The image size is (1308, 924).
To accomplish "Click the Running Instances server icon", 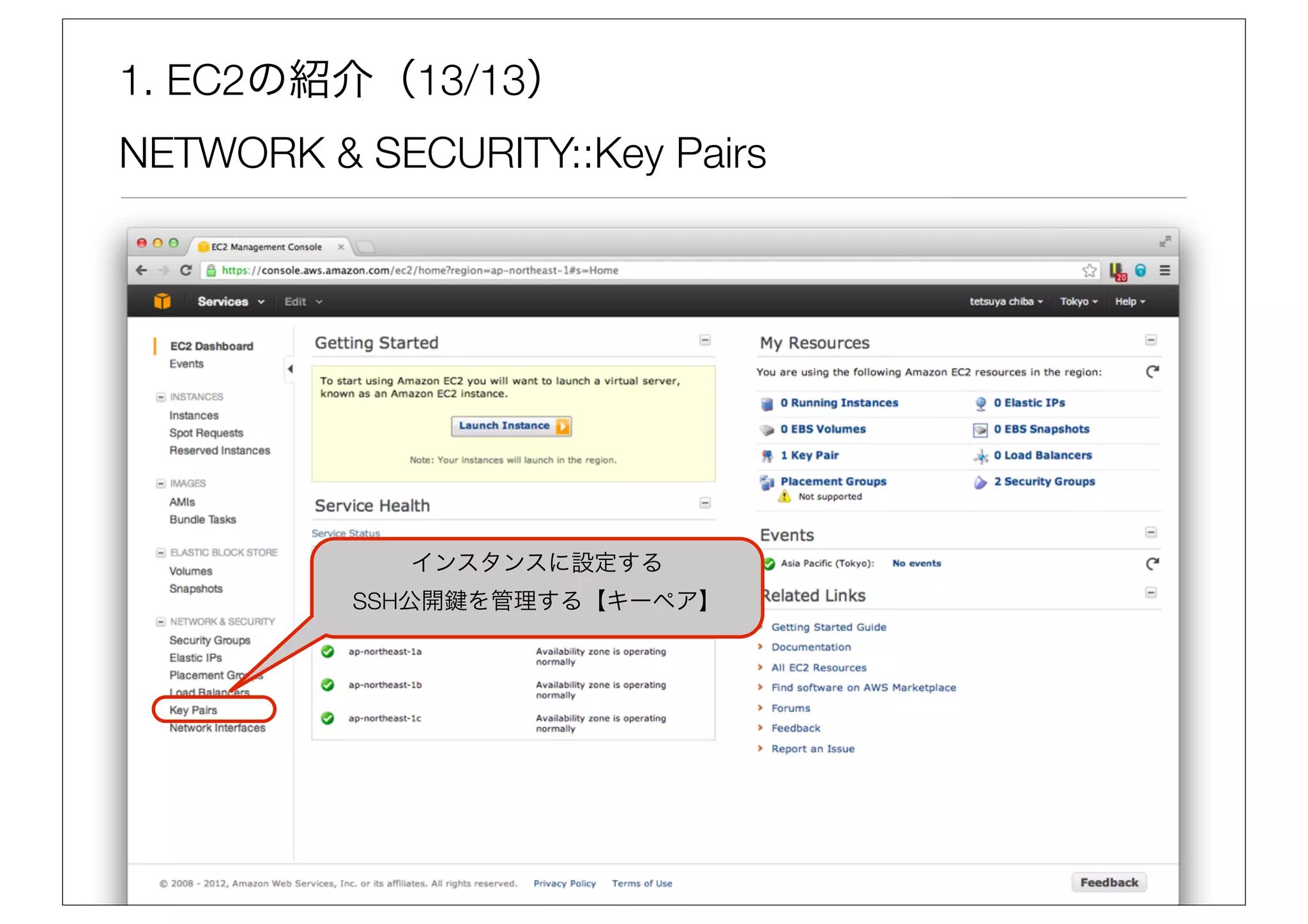I will pos(767,404).
